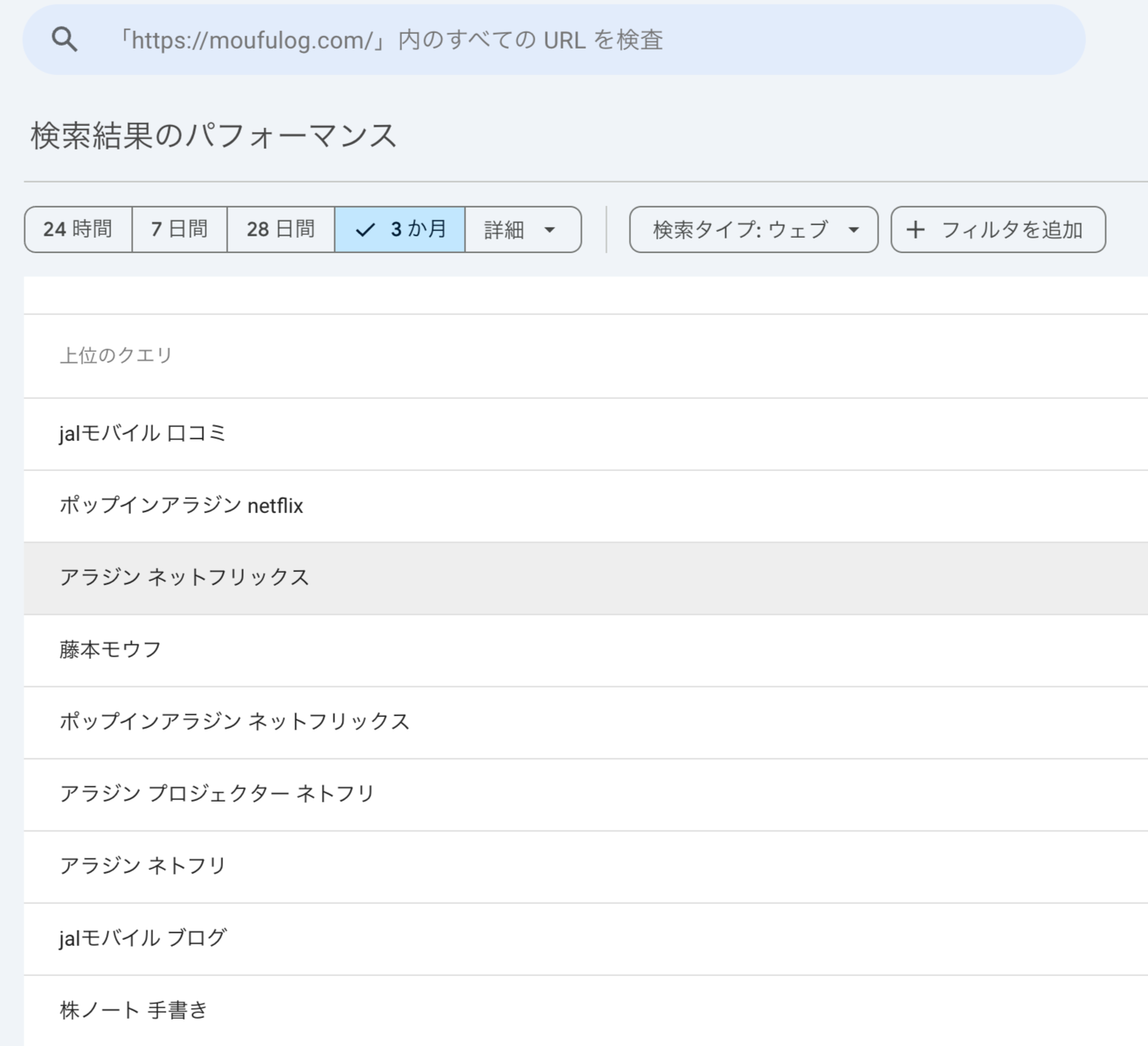Focus the URL inspection search field
The width and height of the screenshot is (1148, 1046).
point(554,40)
